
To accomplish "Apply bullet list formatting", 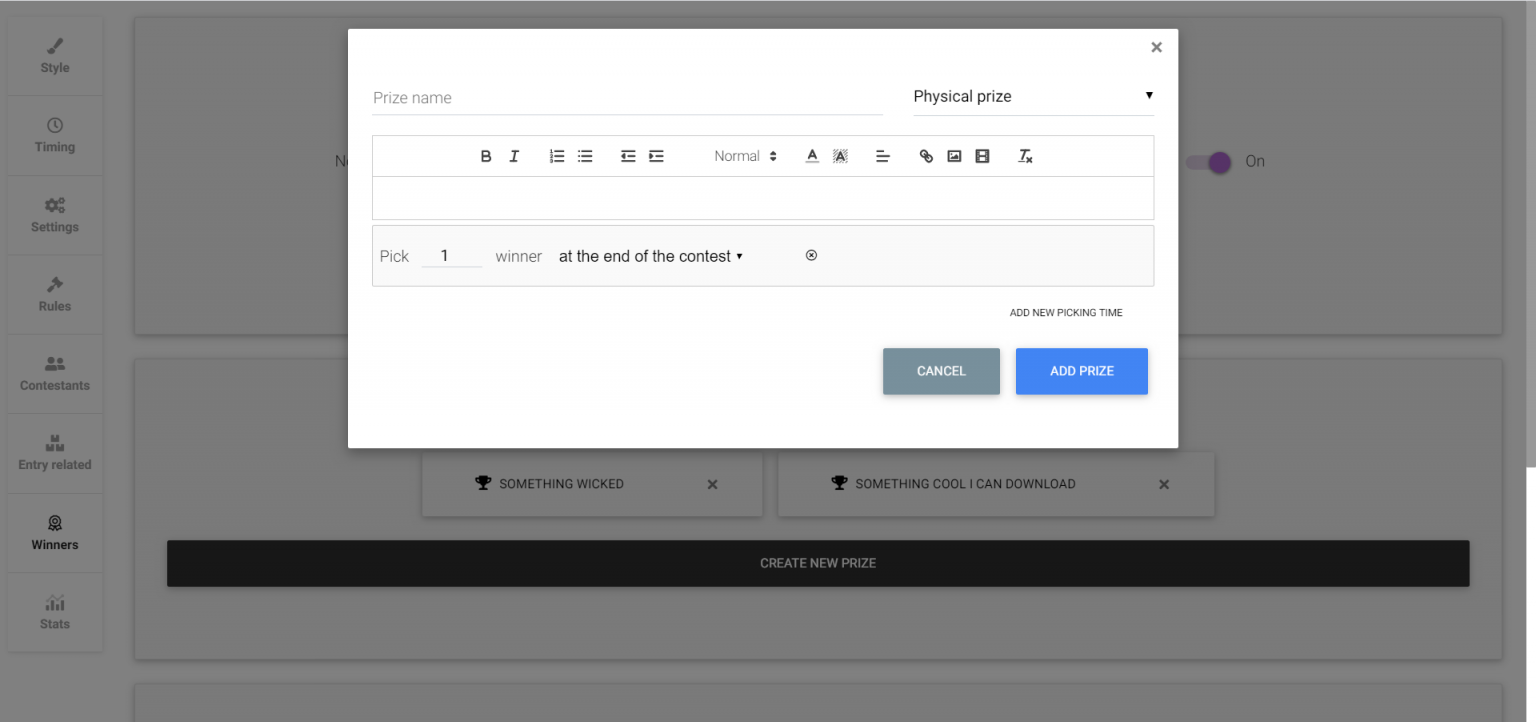I will pos(586,156).
